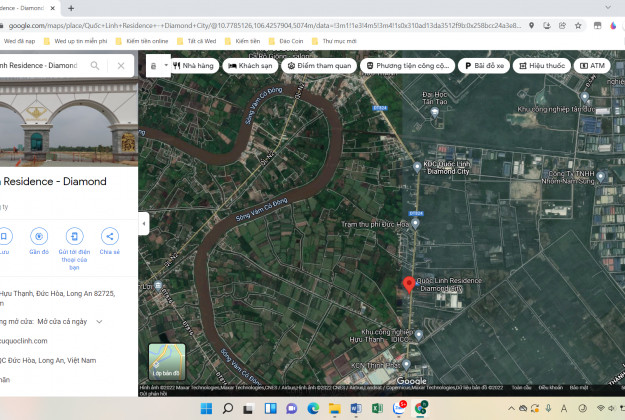Open Excel from the taskbar
The height and width of the screenshot is (420, 625).
coord(378,408)
